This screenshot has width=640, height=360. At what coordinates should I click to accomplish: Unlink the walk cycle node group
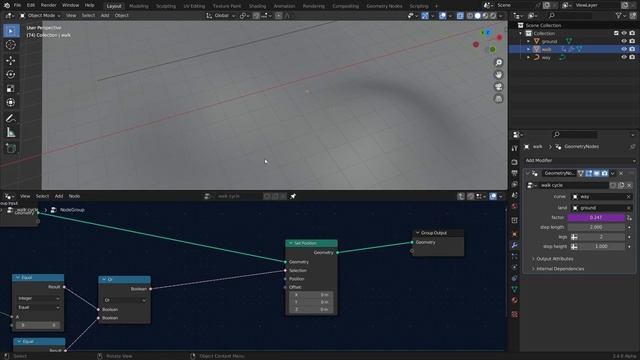(629, 185)
